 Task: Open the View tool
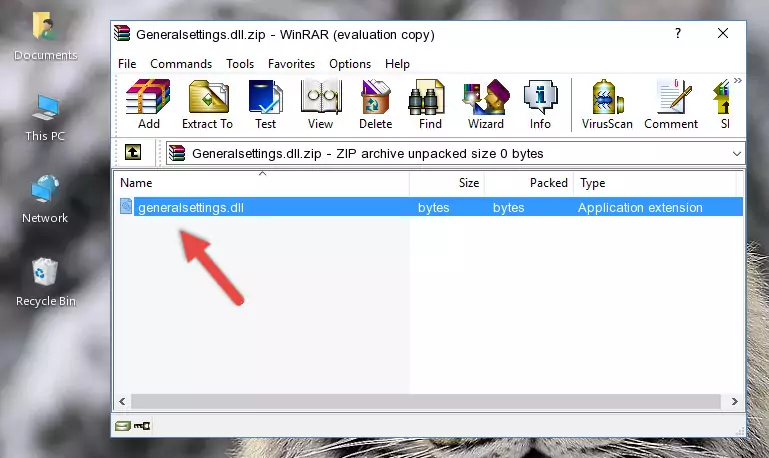coord(321,104)
